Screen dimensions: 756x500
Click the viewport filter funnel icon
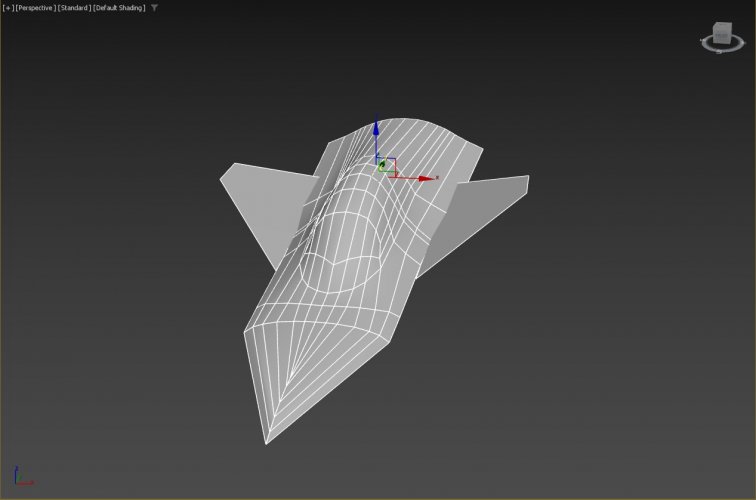click(x=154, y=8)
